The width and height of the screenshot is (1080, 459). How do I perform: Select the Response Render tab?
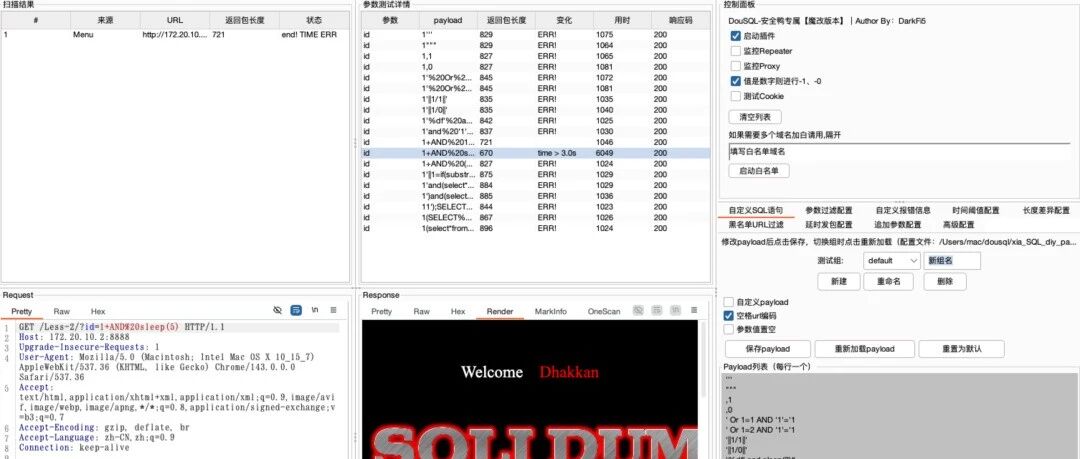499,312
